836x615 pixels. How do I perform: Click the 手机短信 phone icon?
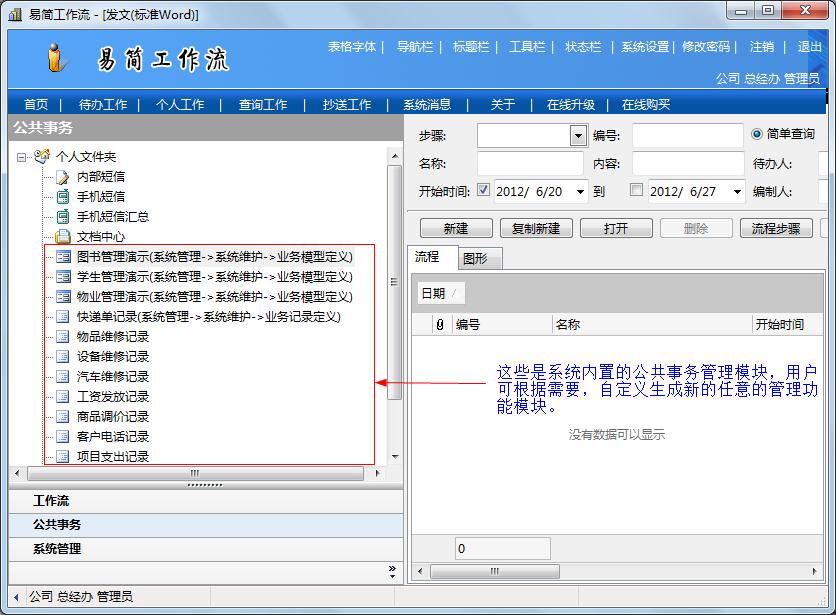click(63, 197)
